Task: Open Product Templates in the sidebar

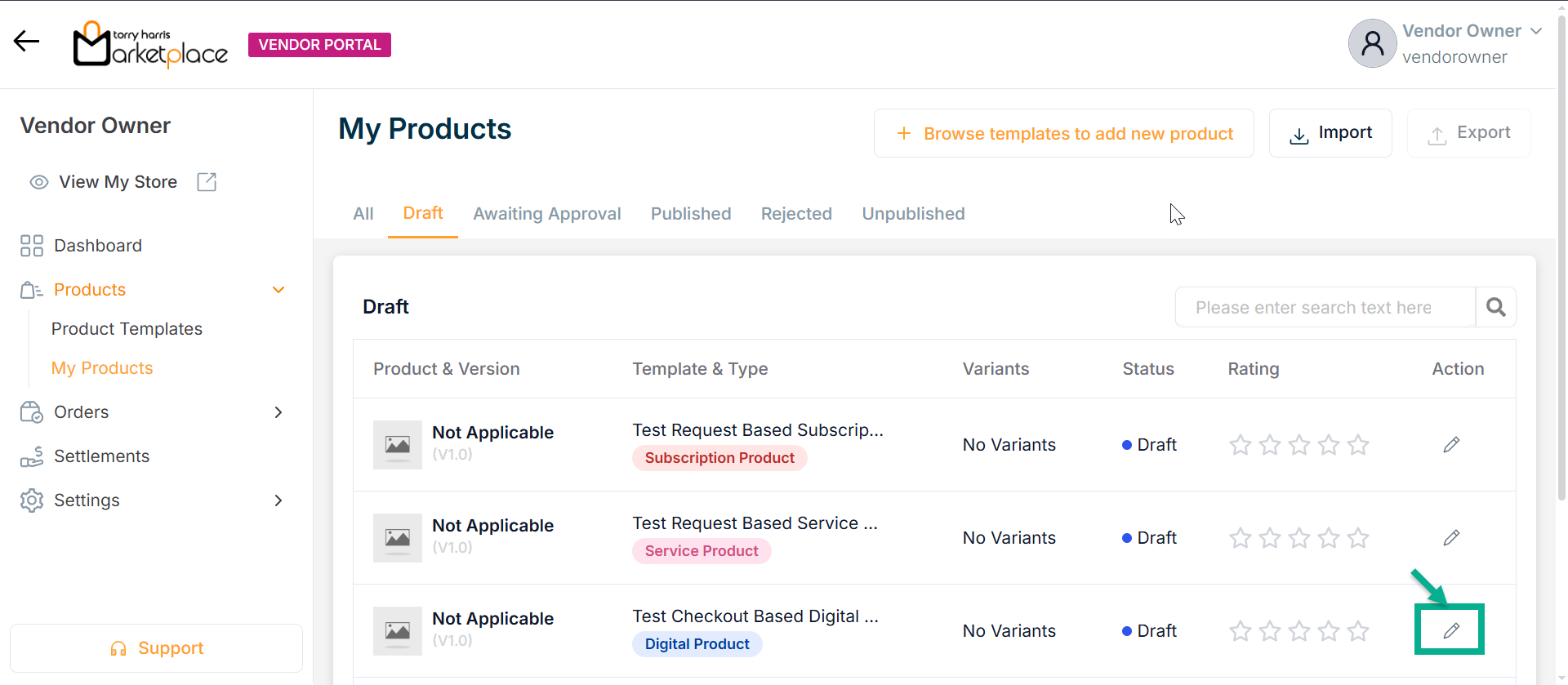Action: click(127, 329)
